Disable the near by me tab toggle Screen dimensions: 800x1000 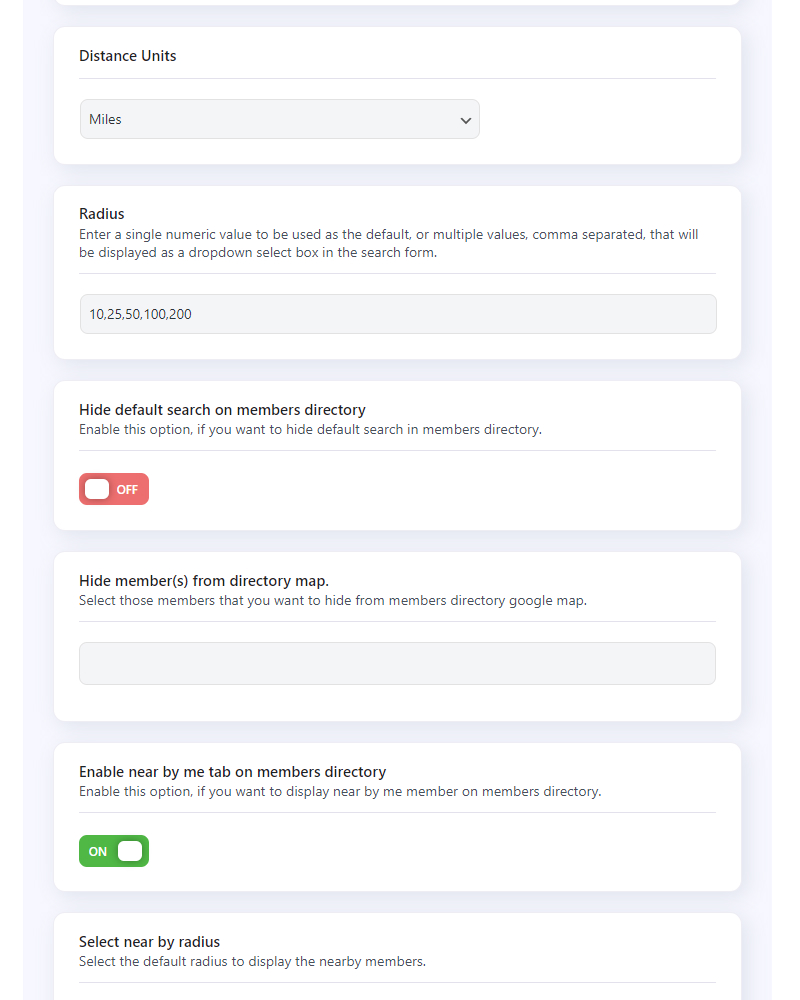pyautogui.click(x=114, y=851)
